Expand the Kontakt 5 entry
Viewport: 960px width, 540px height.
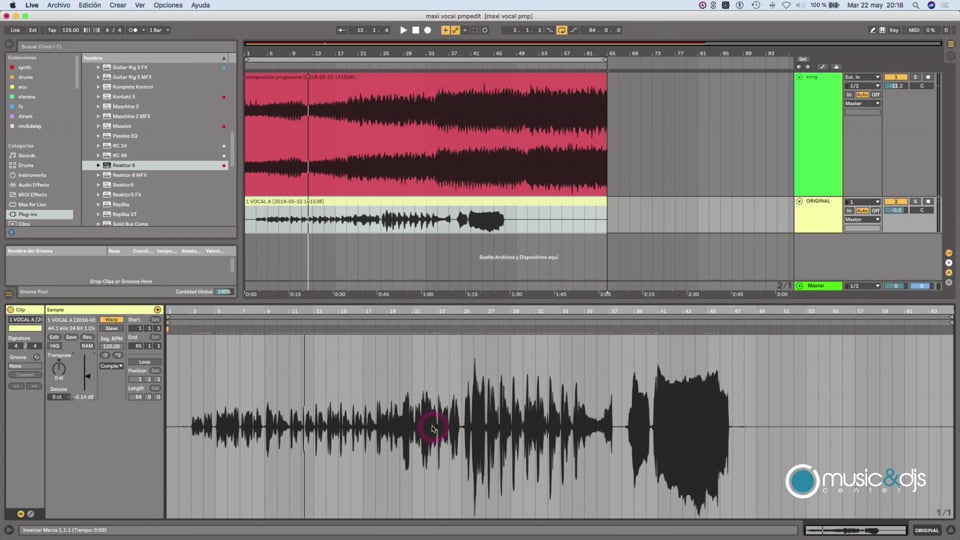pos(98,97)
